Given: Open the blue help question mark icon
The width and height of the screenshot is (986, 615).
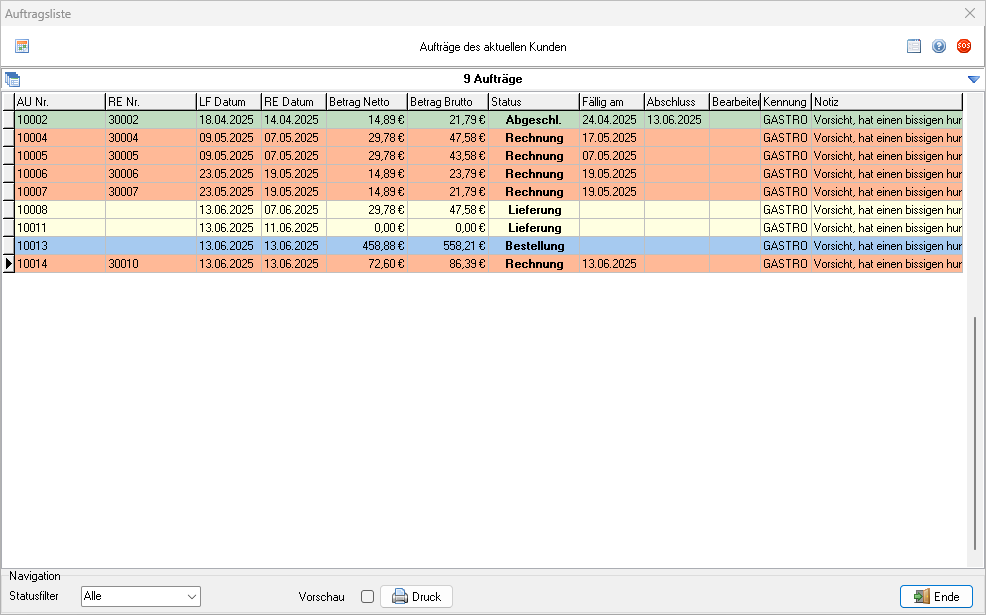Looking at the screenshot, I should pos(939,46).
